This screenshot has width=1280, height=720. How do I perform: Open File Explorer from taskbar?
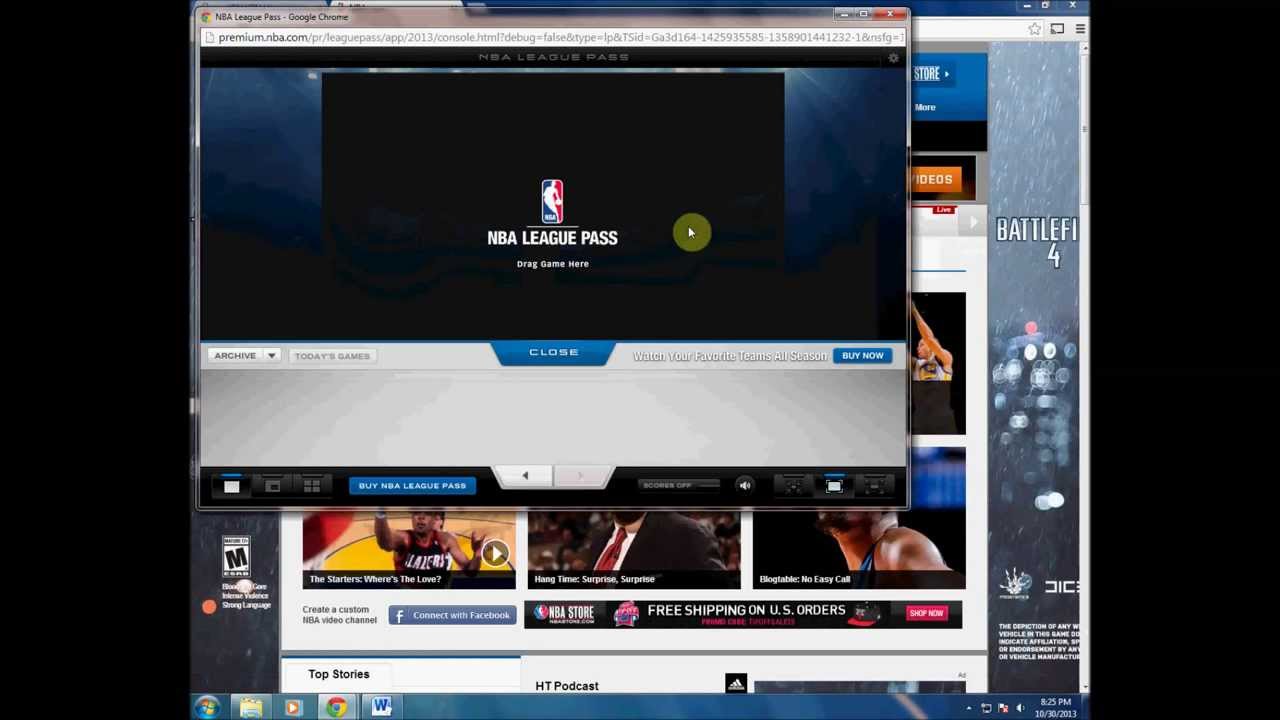click(251, 707)
